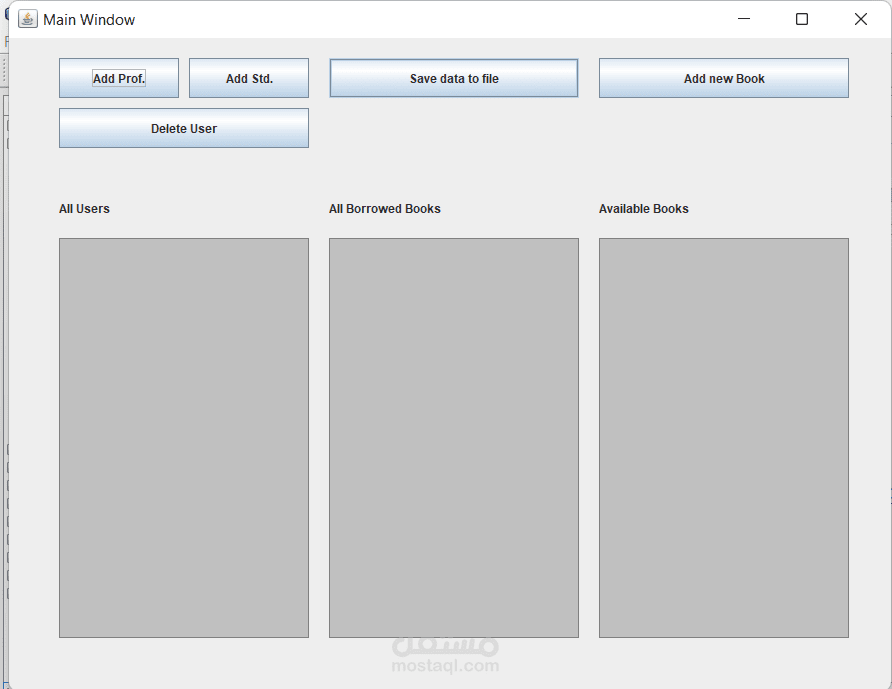Click the Java icon in title bar
Screen dimensions: 892x689
coord(28,19)
